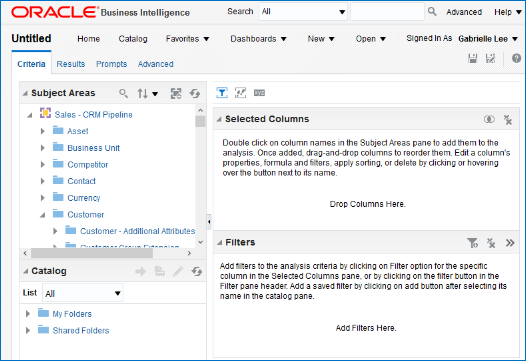Click Subject Areas horizontal scrollbar thumb

coord(92,253)
